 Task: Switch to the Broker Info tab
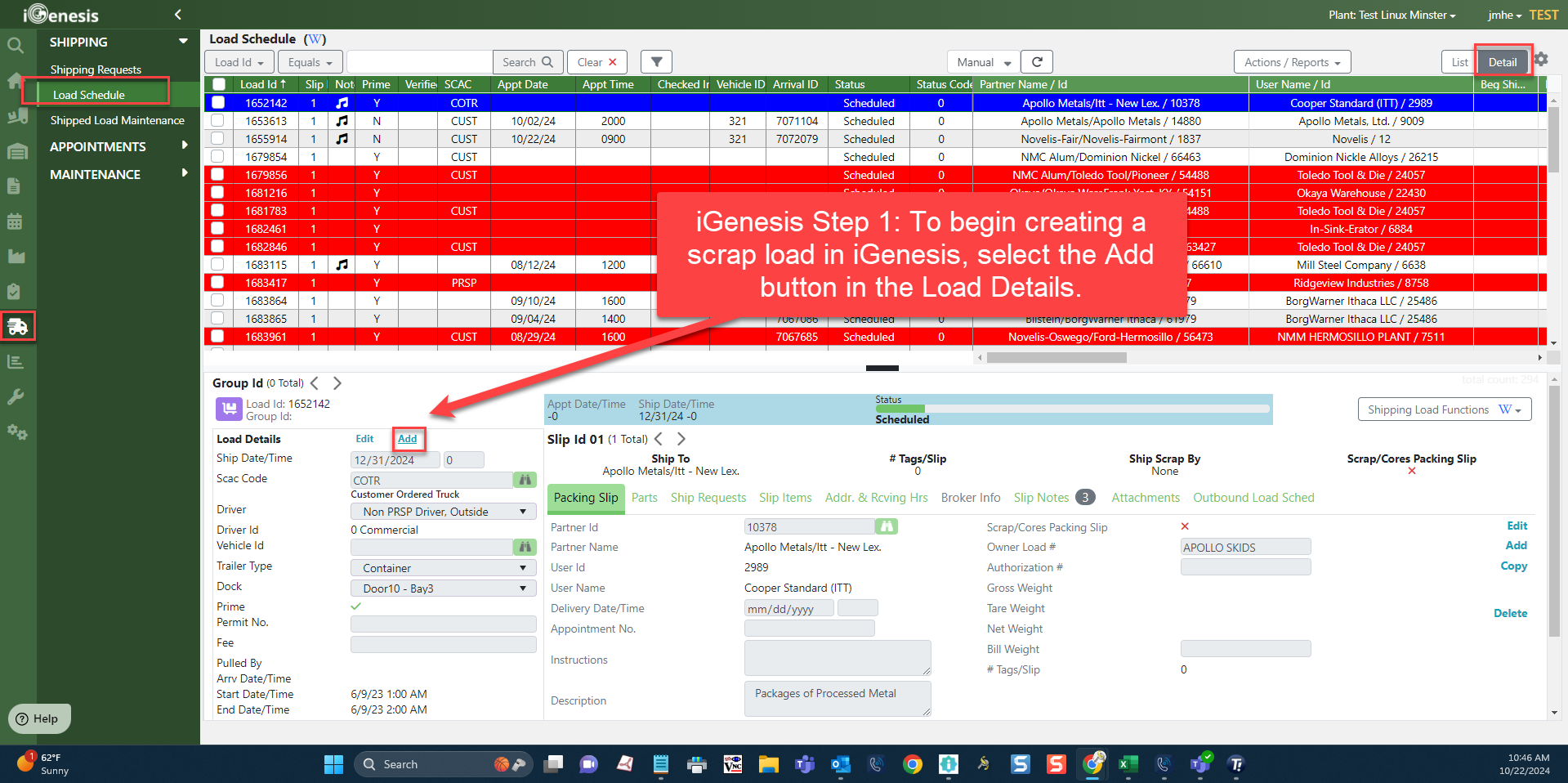970,498
